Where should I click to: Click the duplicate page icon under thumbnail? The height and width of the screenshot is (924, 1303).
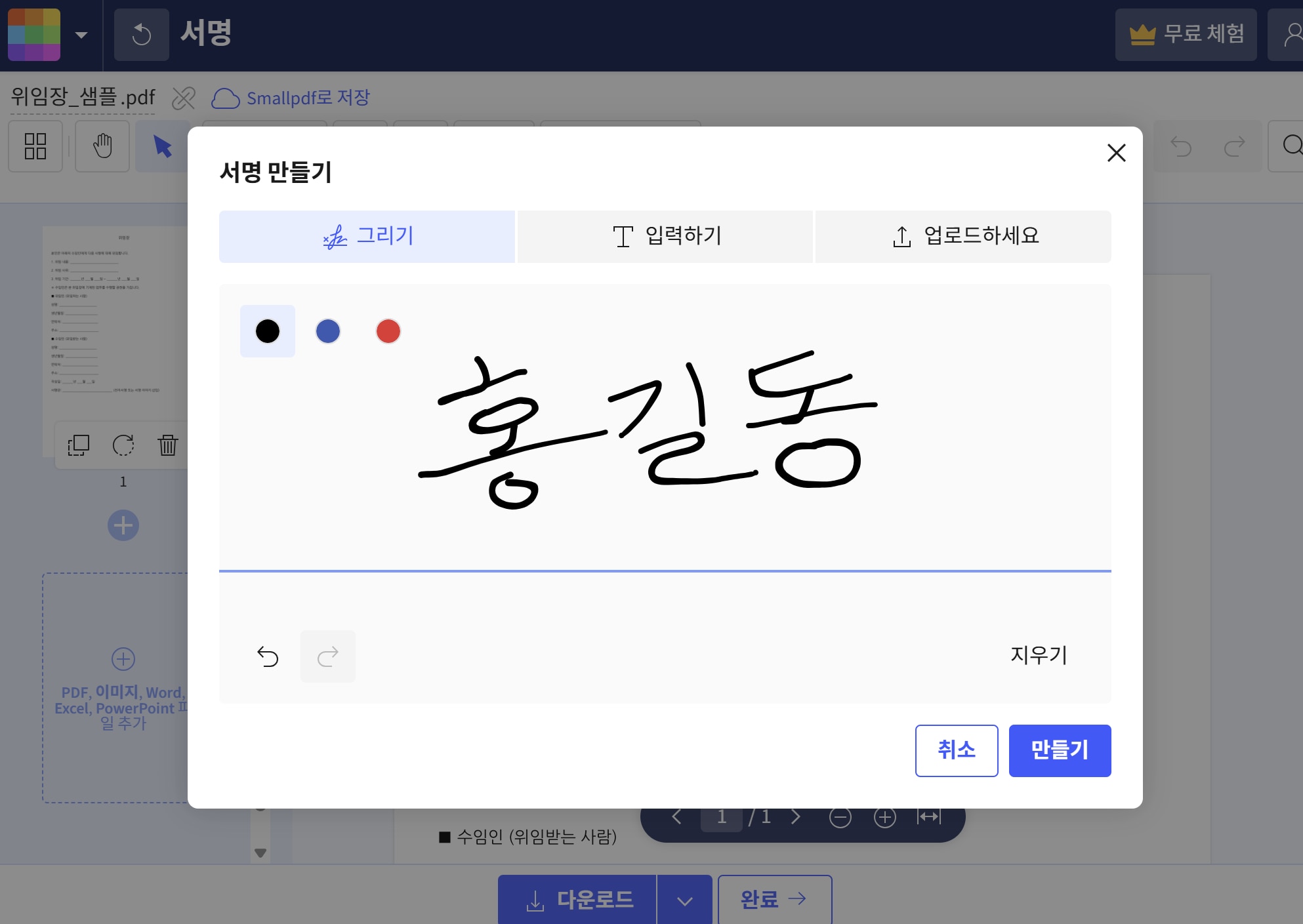tap(79, 445)
